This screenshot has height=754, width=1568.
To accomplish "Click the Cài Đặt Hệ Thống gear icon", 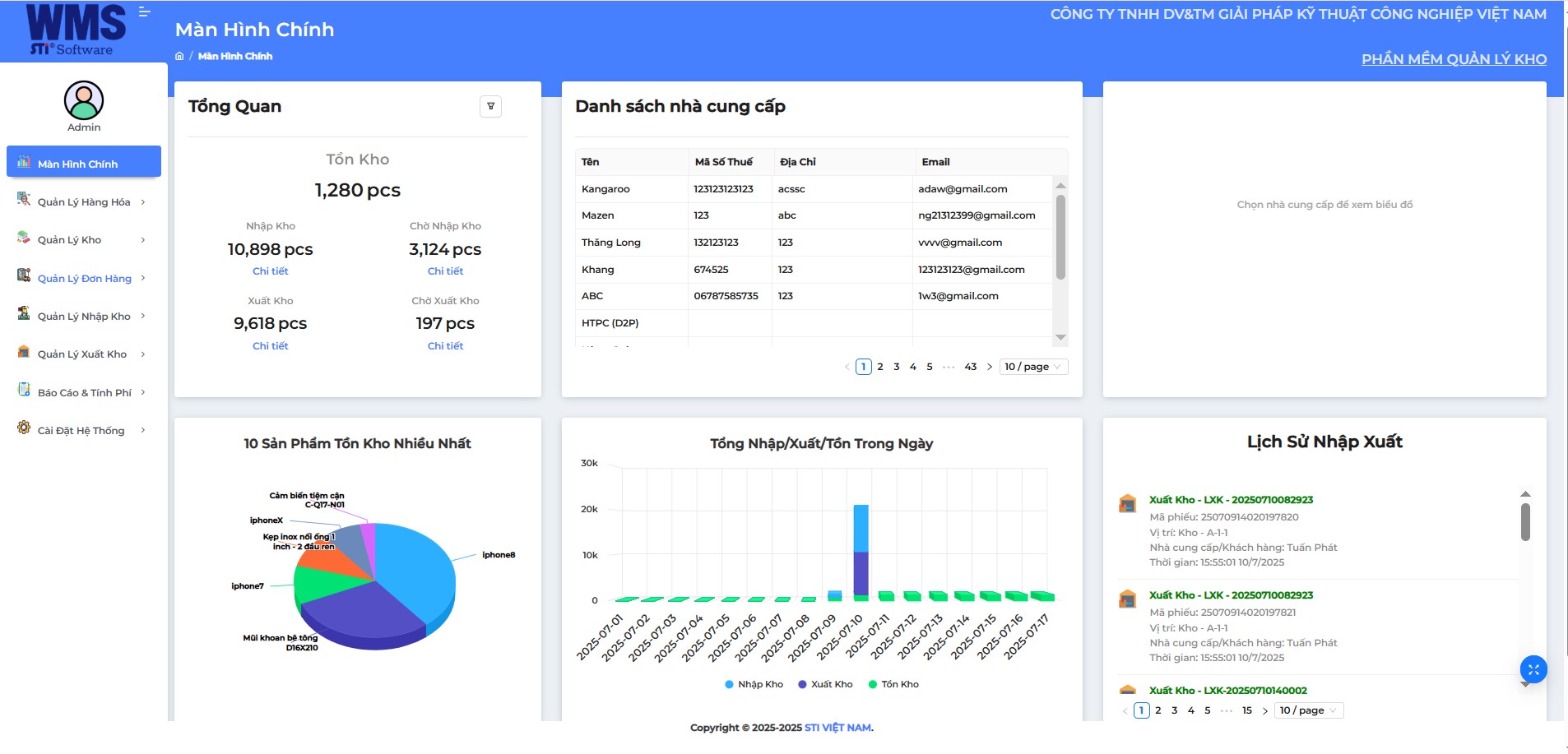I will [24, 428].
